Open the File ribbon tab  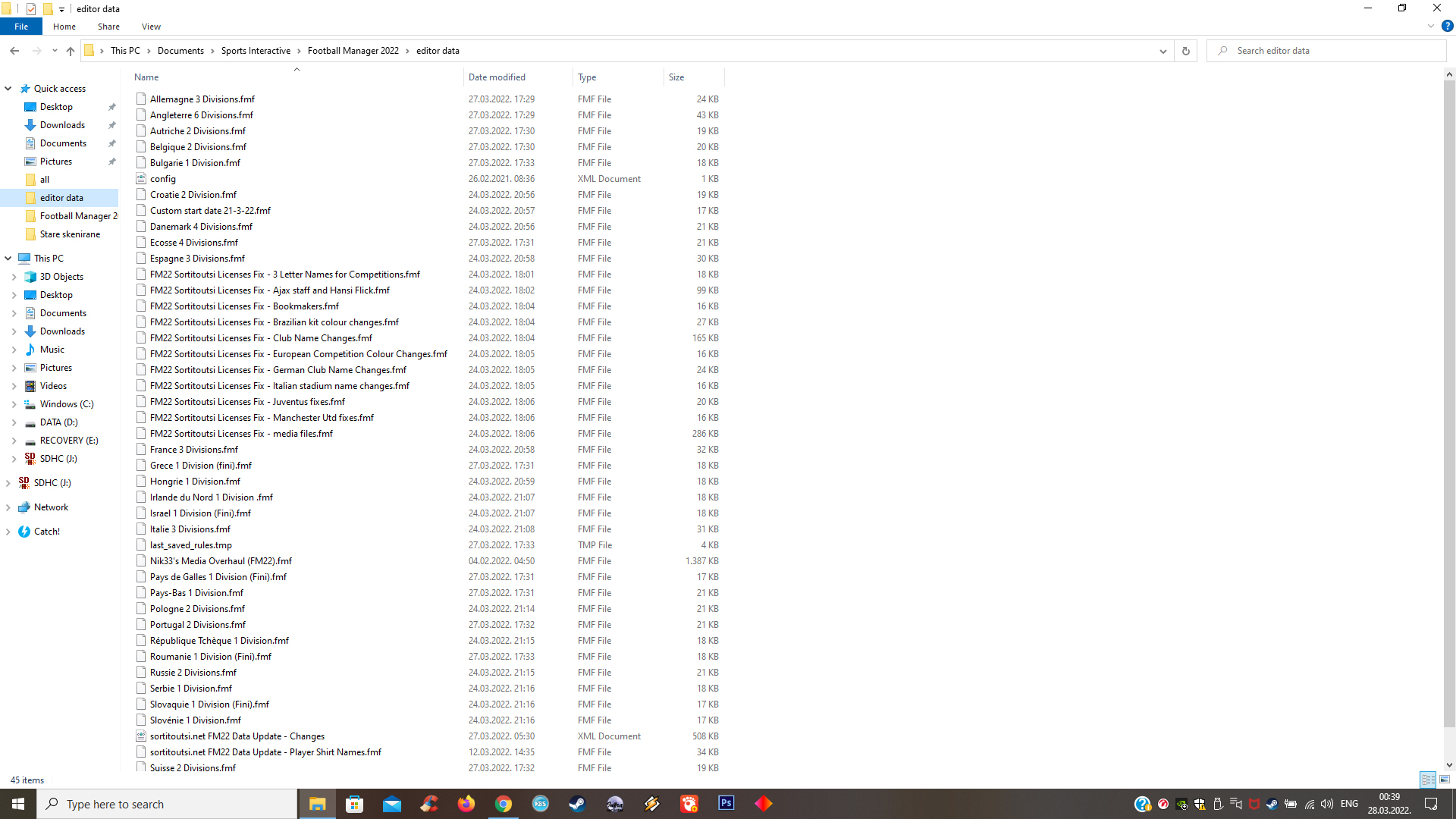21,27
